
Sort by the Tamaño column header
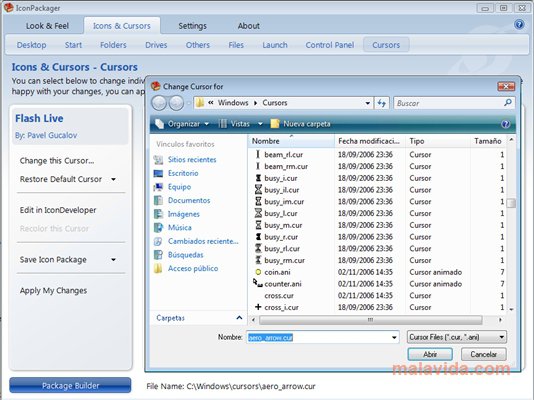[x=488, y=141]
